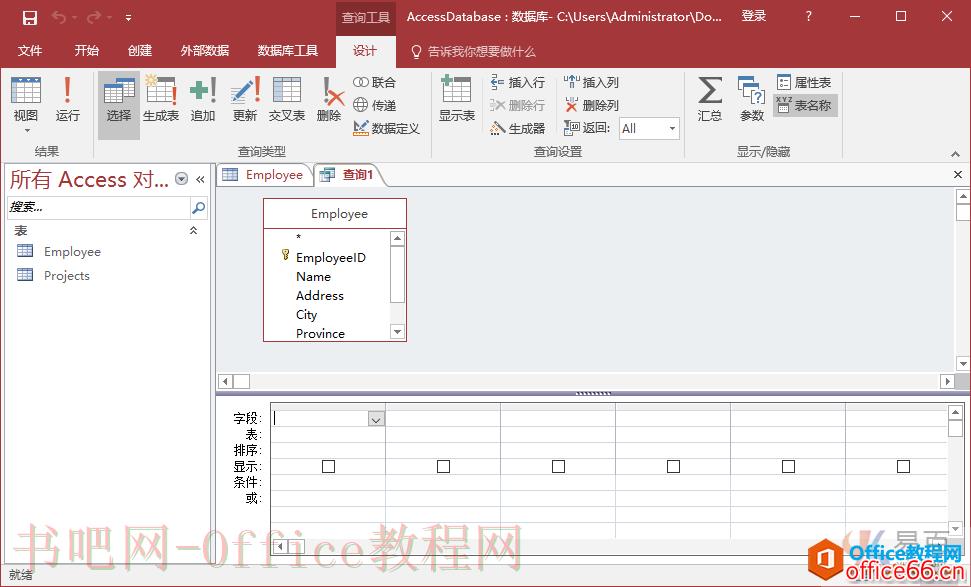Select Address field in Employee table

click(320, 296)
